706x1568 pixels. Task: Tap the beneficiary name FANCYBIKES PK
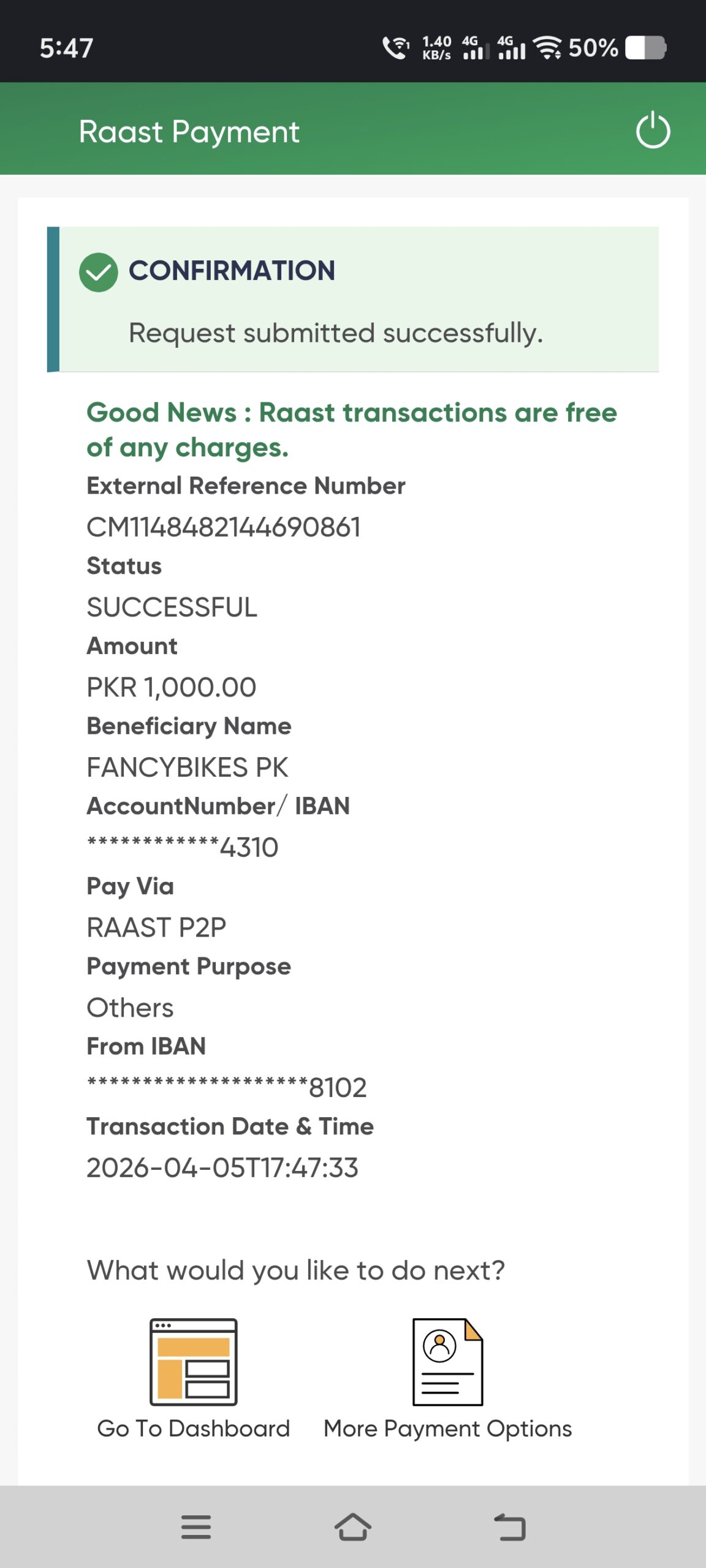click(188, 767)
